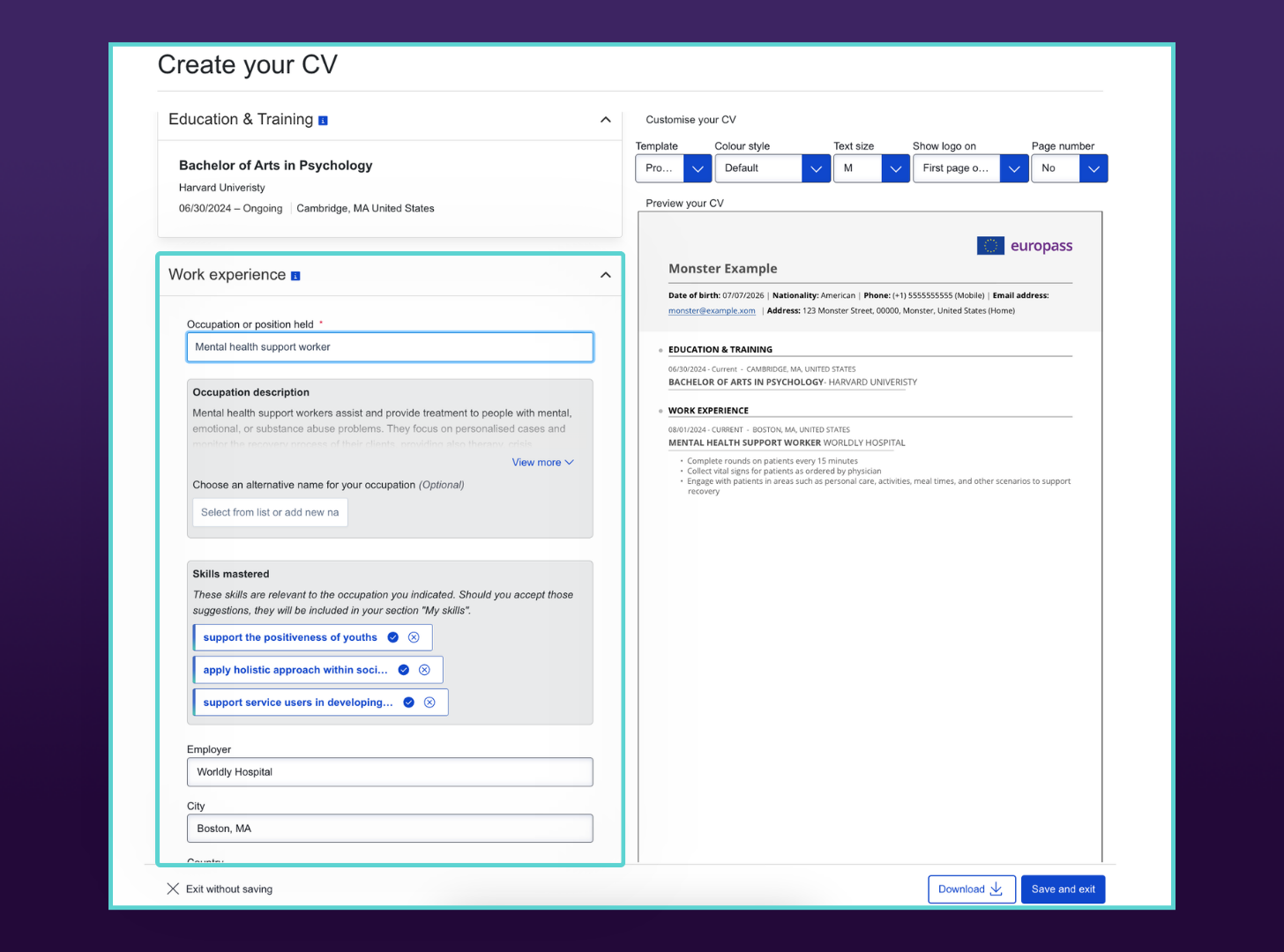The image size is (1284, 952).
Task: Click the X icon beside Exit without saving
Action: [x=173, y=889]
